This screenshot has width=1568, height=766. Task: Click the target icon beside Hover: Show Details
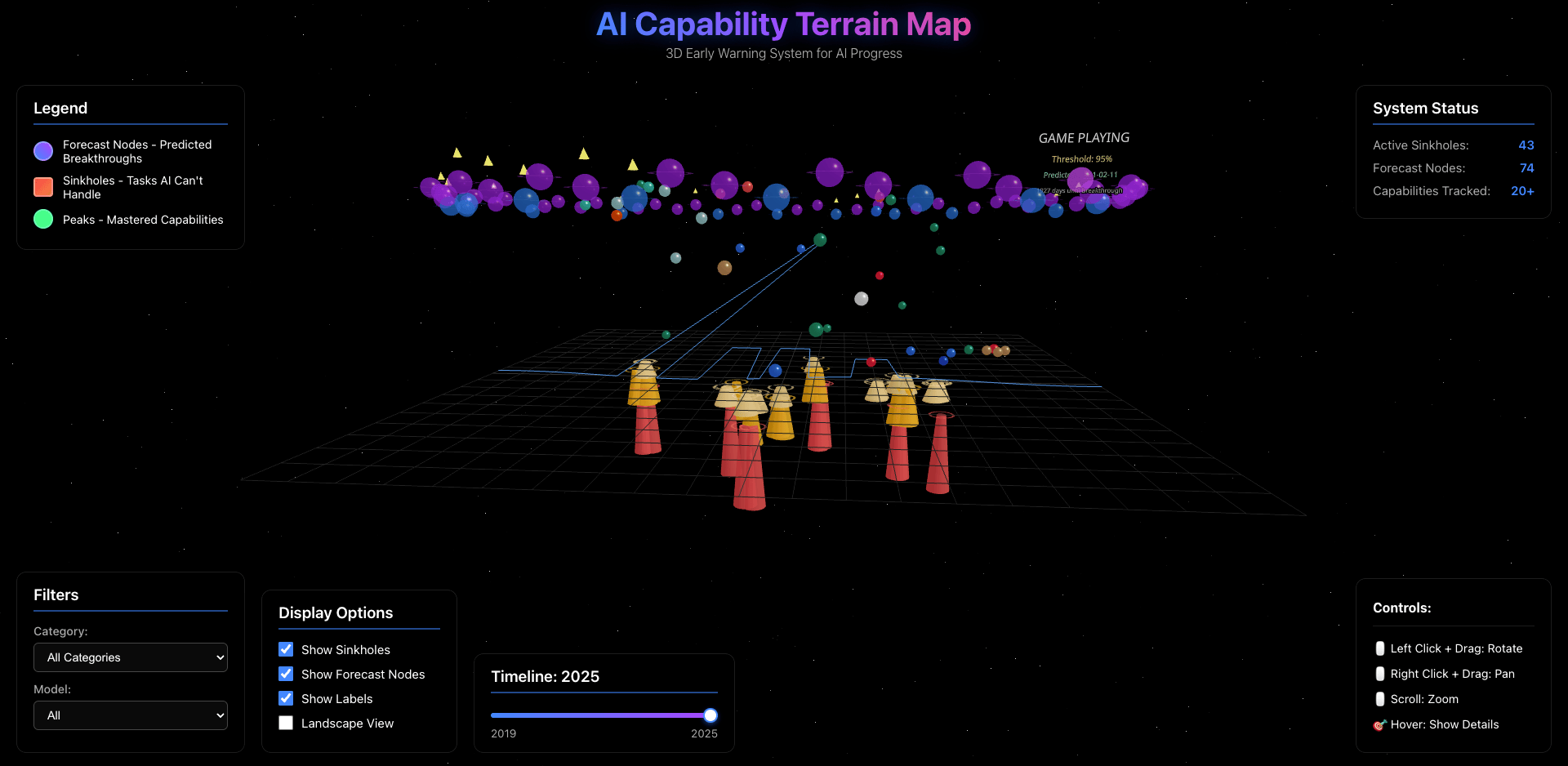[x=1380, y=724]
